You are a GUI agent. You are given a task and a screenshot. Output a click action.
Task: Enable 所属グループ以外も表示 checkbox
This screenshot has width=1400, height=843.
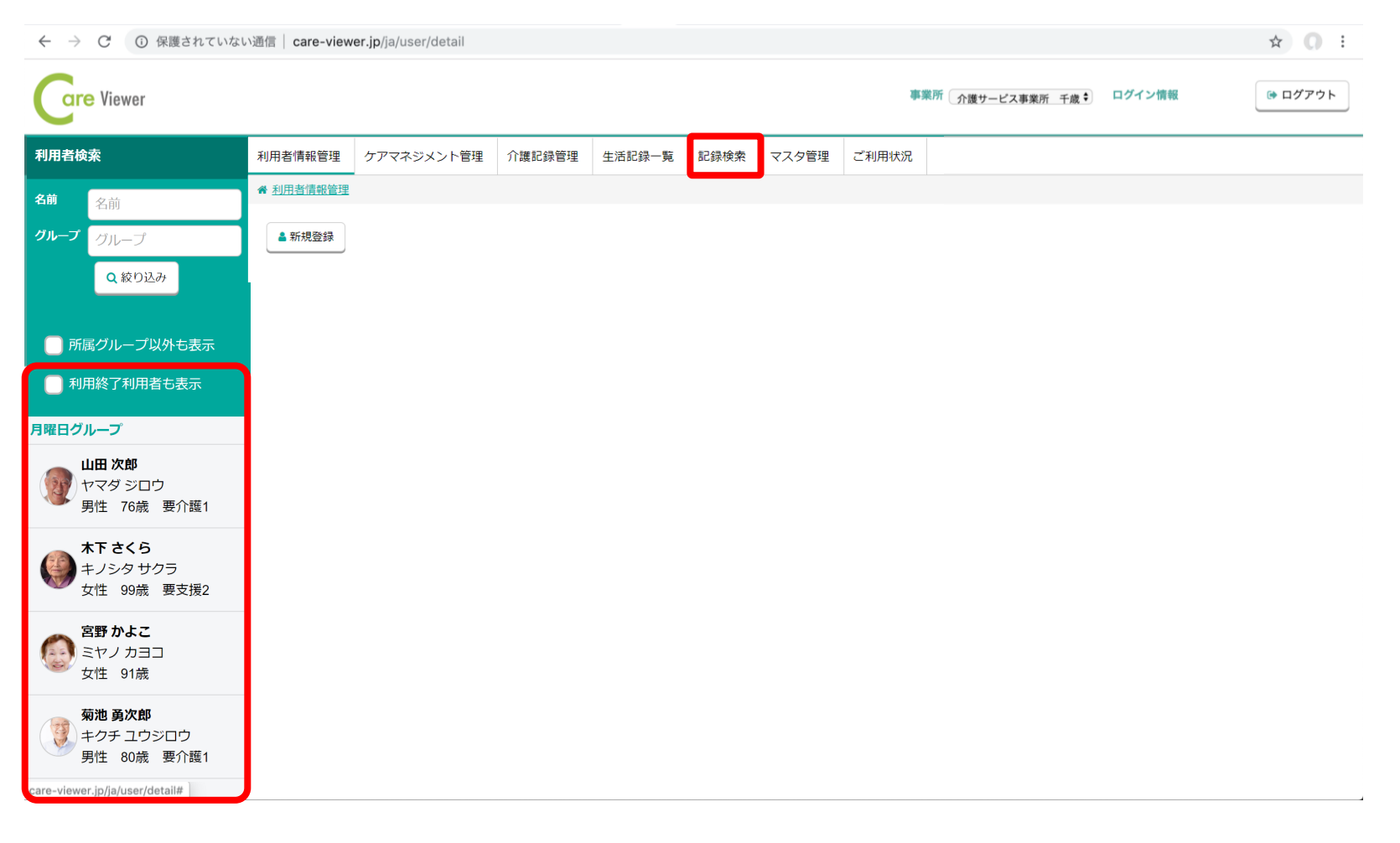point(54,345)
